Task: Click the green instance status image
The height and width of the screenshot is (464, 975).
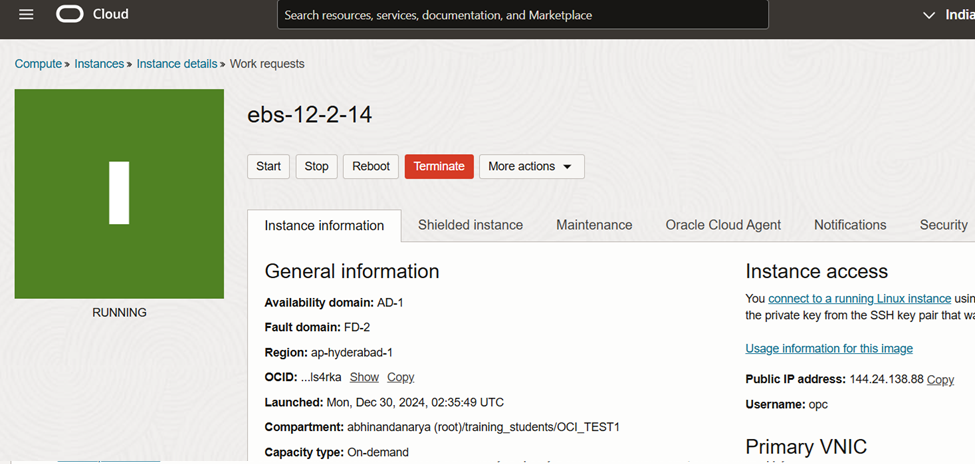Action: pos(119,193)
